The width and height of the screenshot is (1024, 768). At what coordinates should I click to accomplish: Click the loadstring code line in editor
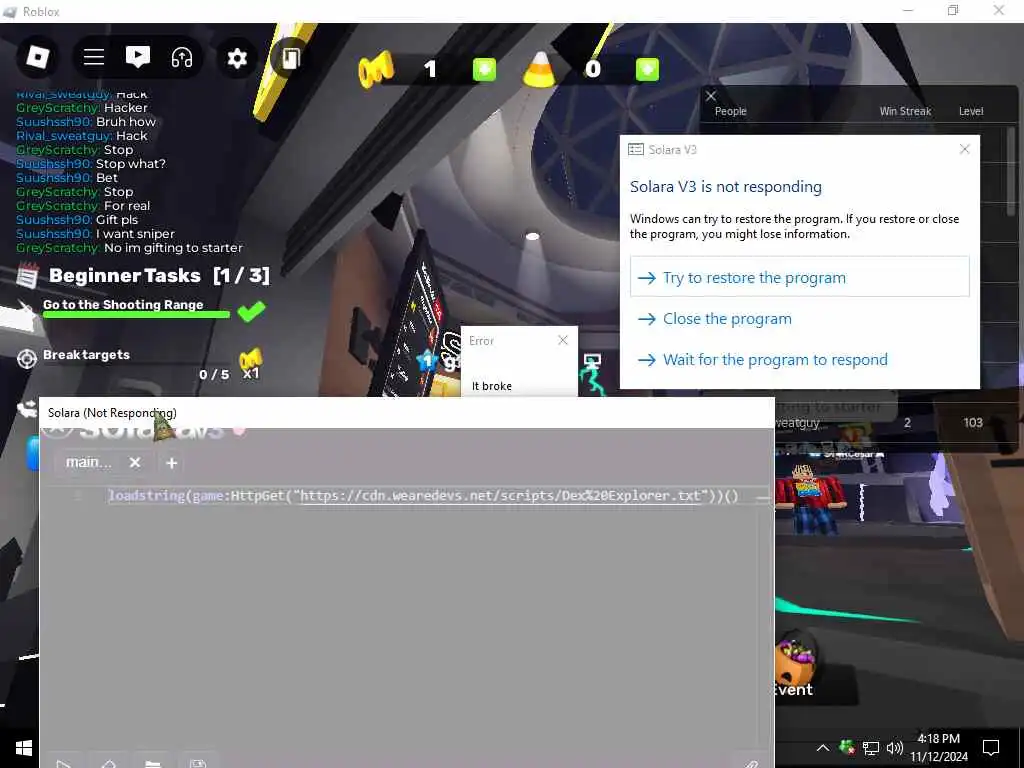coord(423,496)
